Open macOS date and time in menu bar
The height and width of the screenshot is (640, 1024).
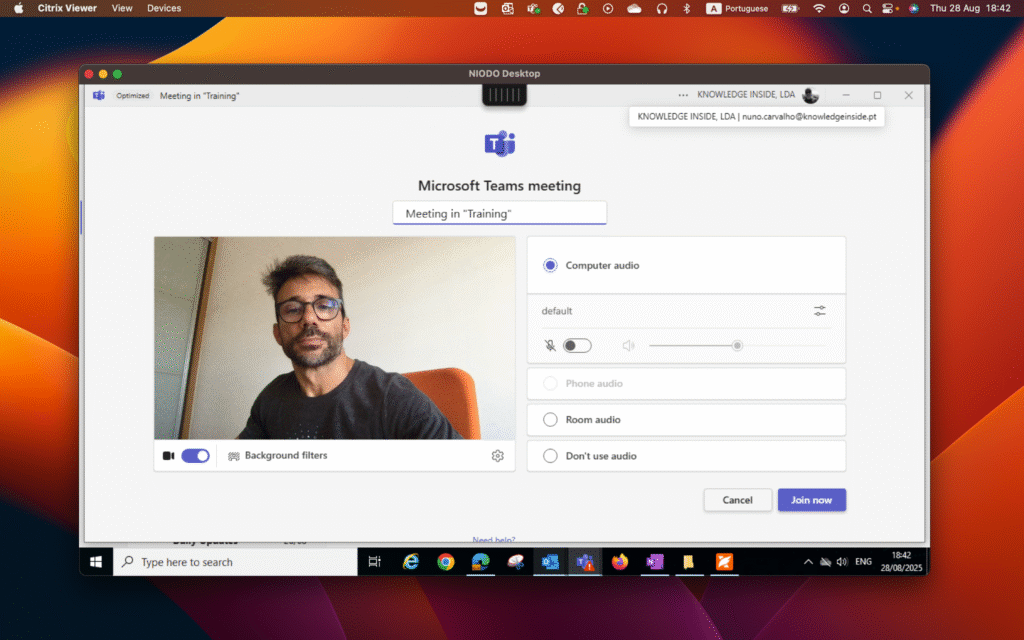[970, 8]
